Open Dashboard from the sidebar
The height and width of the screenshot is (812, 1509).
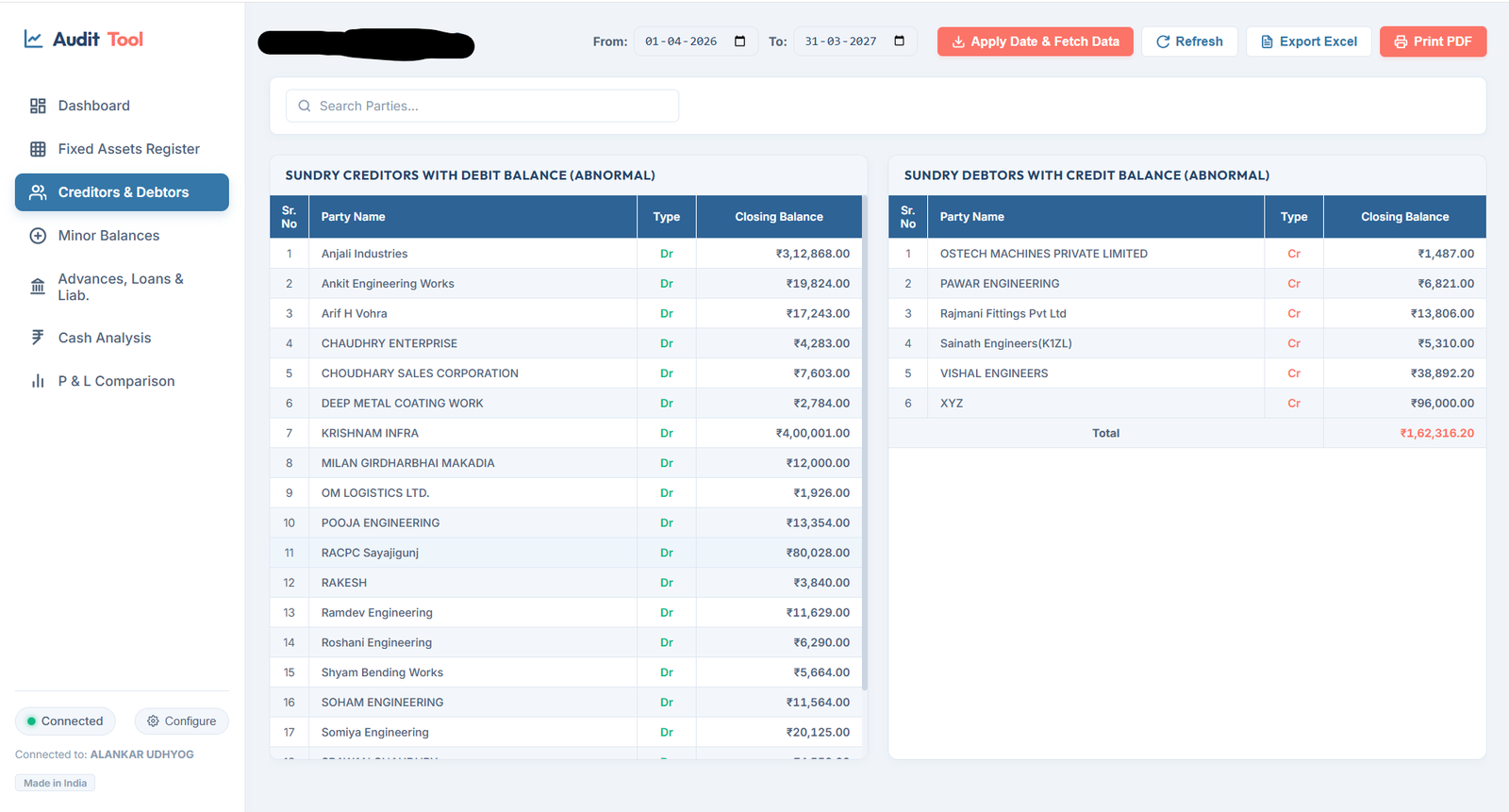122,106
